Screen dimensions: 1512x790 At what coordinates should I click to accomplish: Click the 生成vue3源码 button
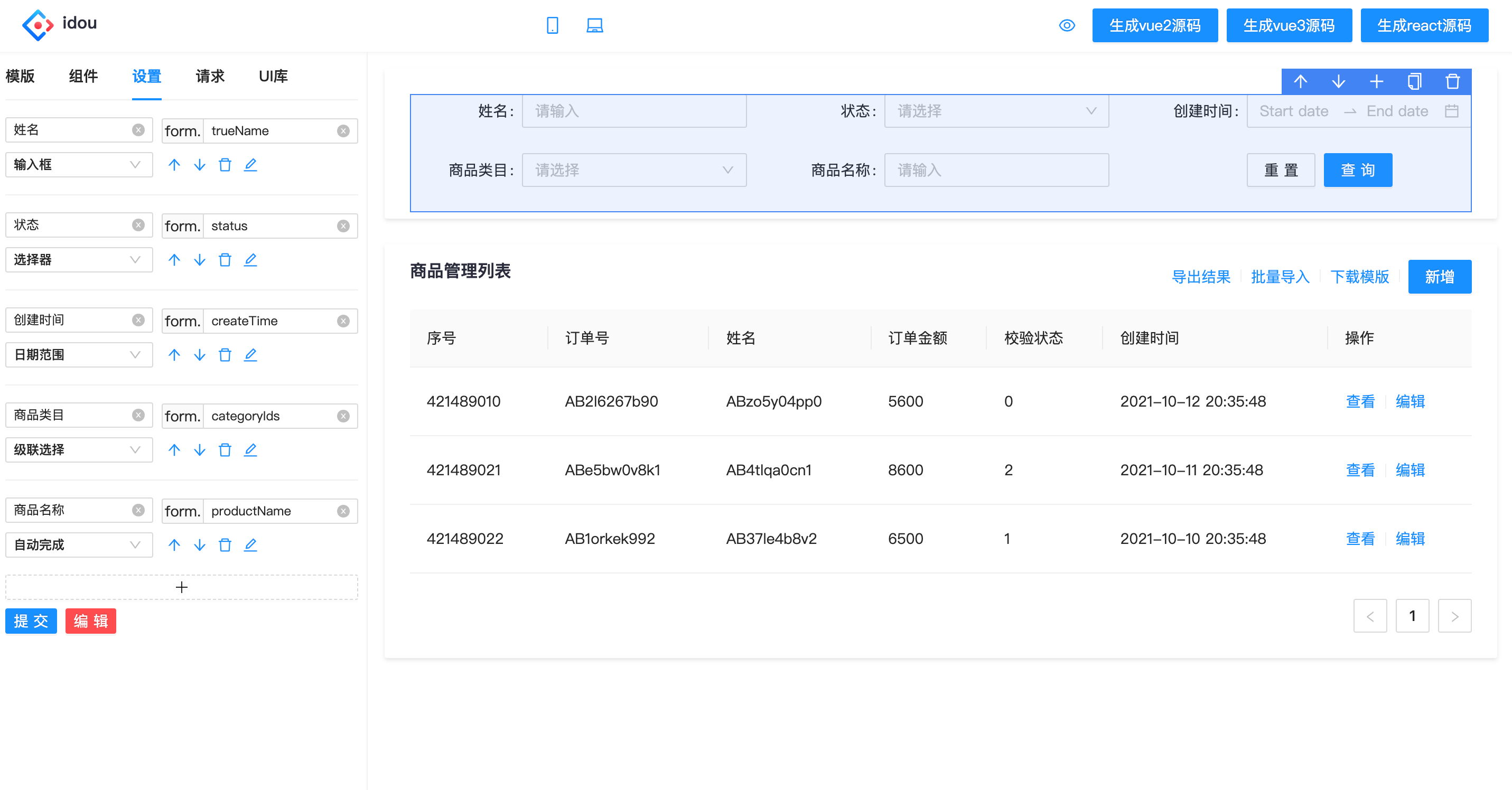pyautogui.click(x=1289, y=25)
